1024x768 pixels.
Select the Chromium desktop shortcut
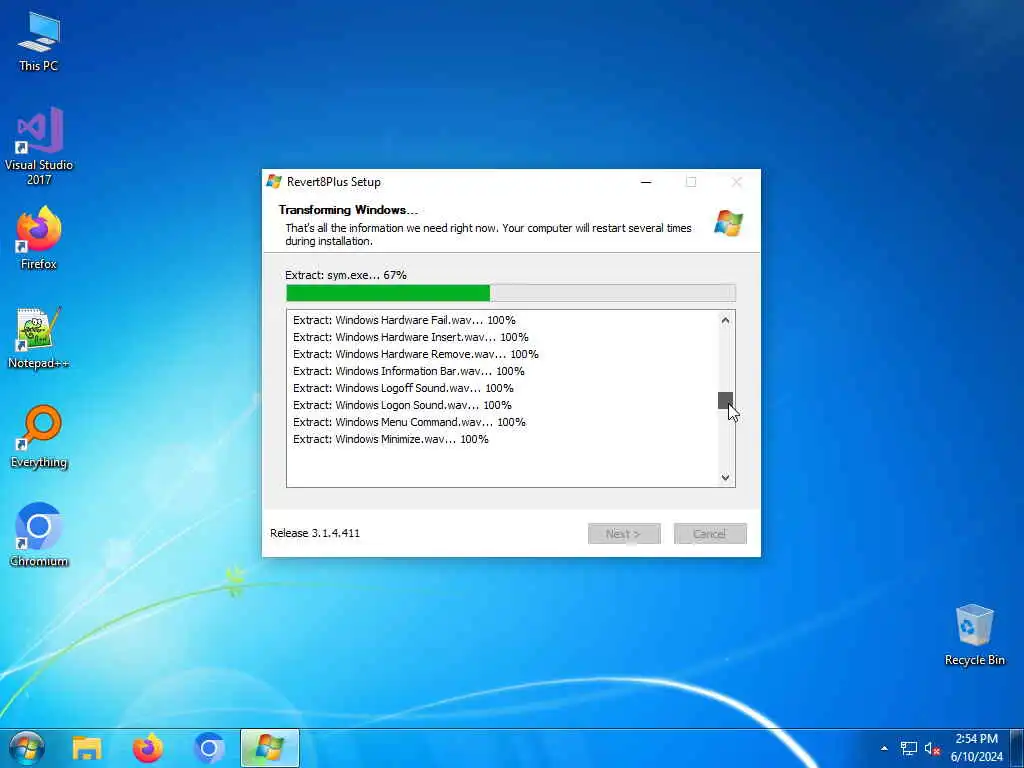click(39, 535)
